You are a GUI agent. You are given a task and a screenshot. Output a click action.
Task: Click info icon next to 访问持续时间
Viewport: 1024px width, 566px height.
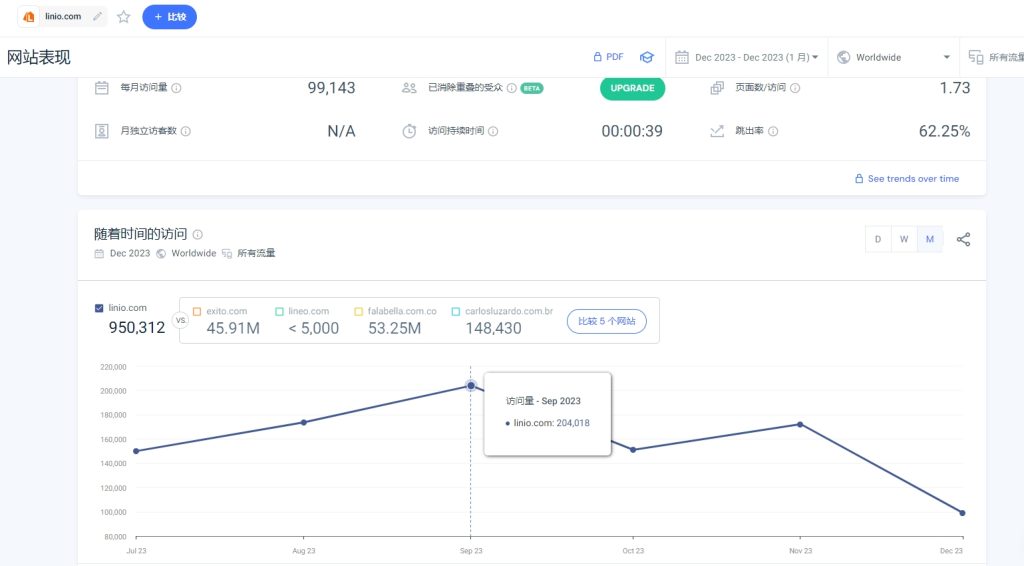point(493,131)
